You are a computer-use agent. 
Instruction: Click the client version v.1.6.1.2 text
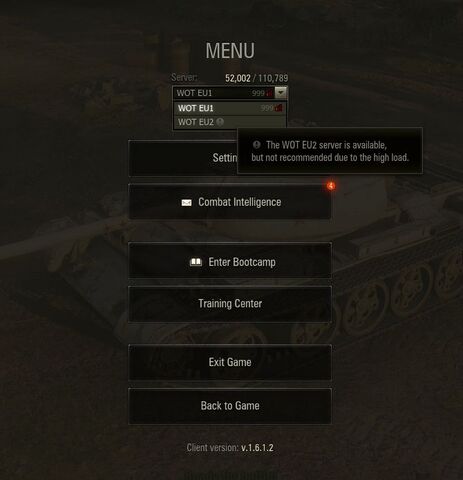(257, 448)
